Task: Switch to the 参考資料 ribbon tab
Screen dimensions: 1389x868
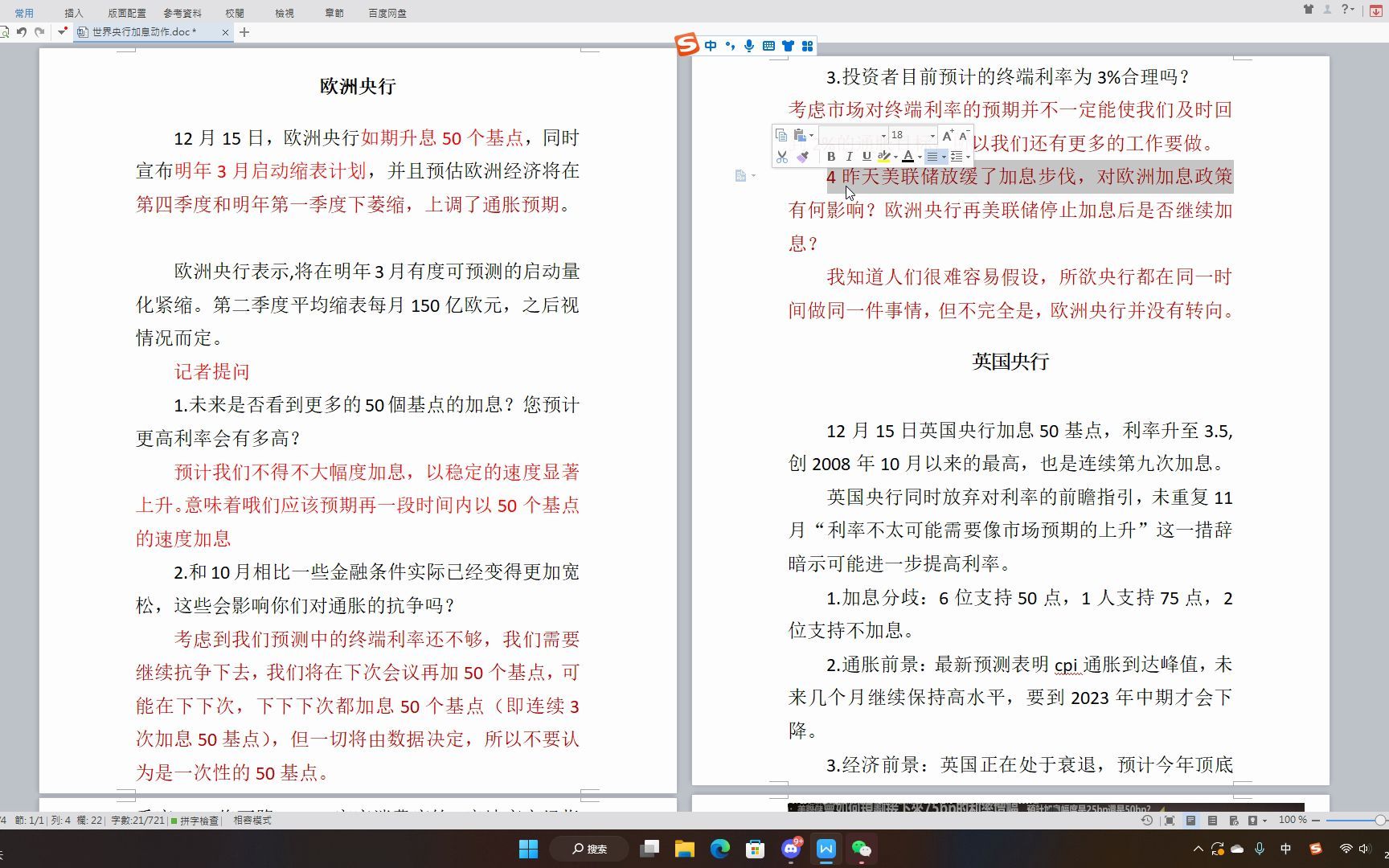Action: 182,13
